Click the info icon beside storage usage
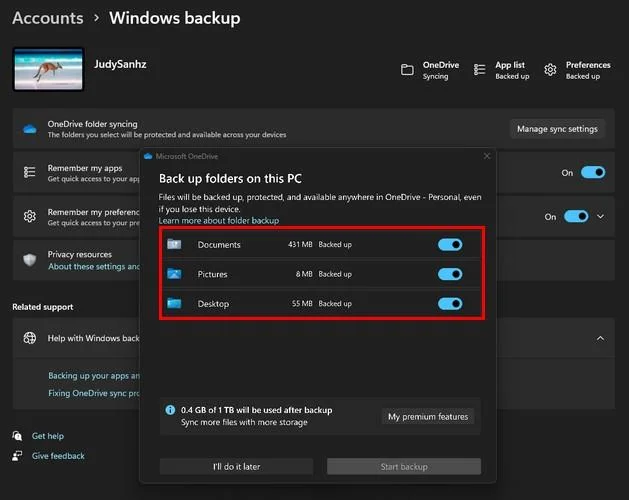The height and width of the screenshot is (500, 629). pos(170,410)
